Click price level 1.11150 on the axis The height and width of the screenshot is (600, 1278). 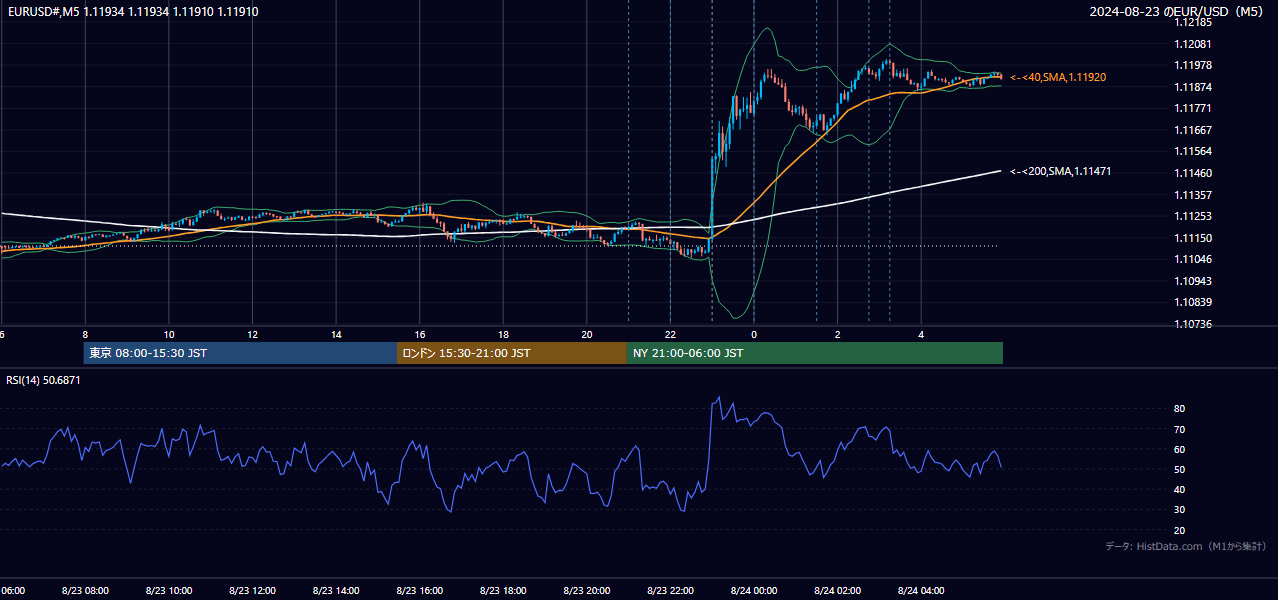coord(1192,238)
